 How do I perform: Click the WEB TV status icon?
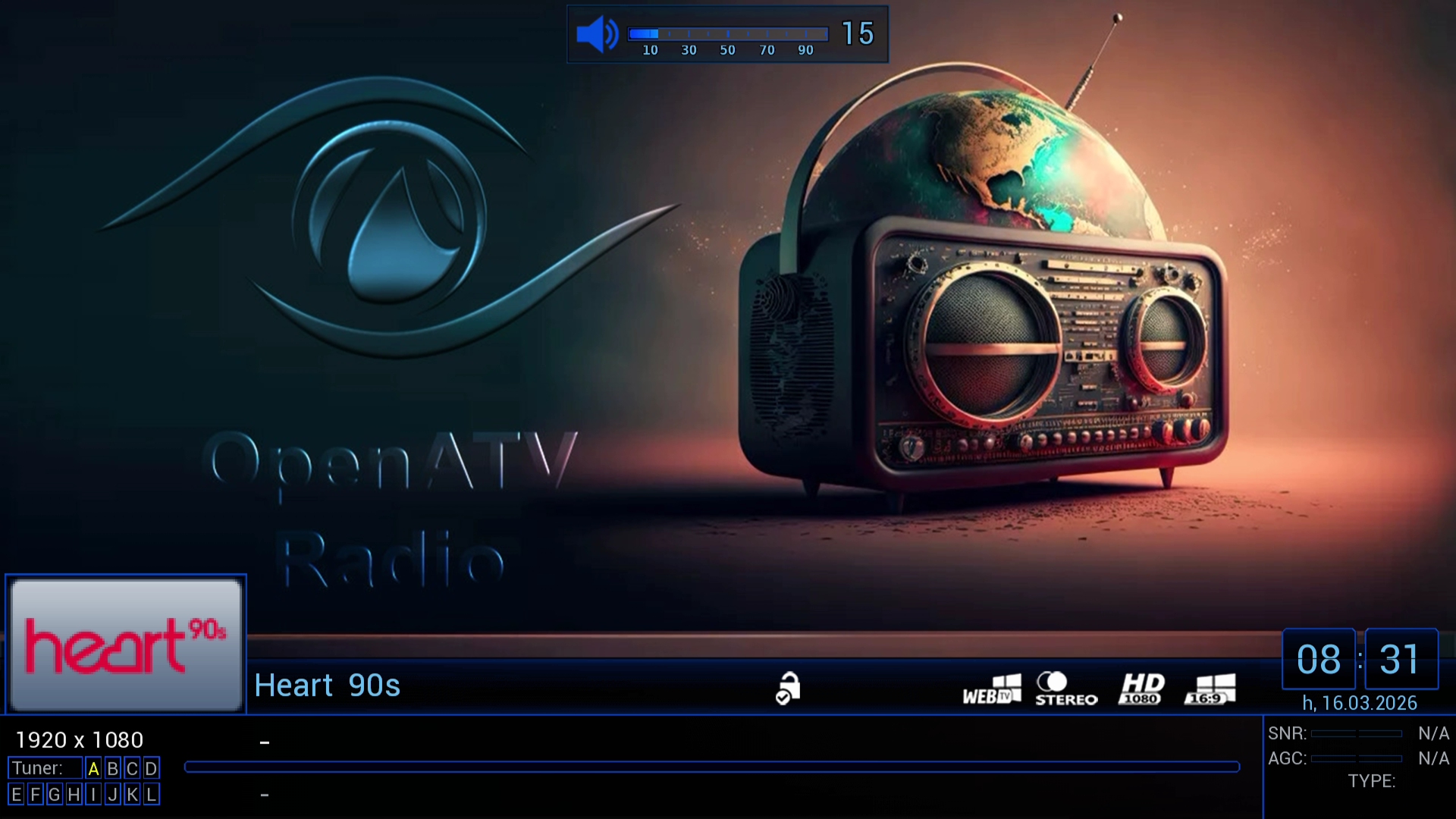click(992, 689)
